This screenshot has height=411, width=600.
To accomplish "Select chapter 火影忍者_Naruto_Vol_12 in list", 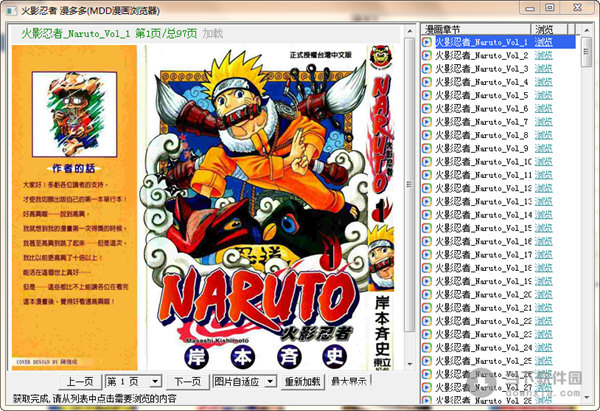I will click(x=484, y=188).
